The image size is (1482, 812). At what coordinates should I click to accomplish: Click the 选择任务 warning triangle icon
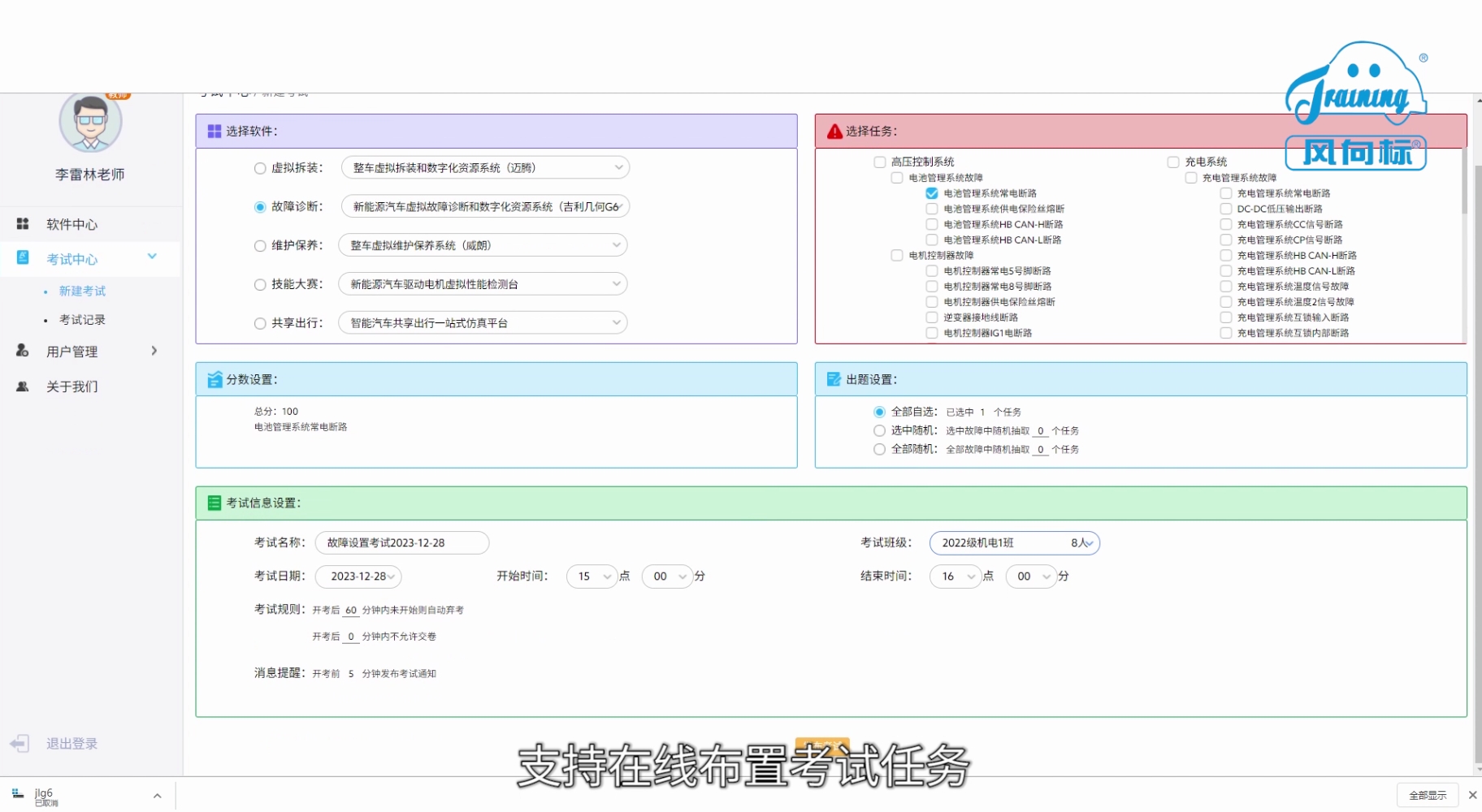(834, 132)
